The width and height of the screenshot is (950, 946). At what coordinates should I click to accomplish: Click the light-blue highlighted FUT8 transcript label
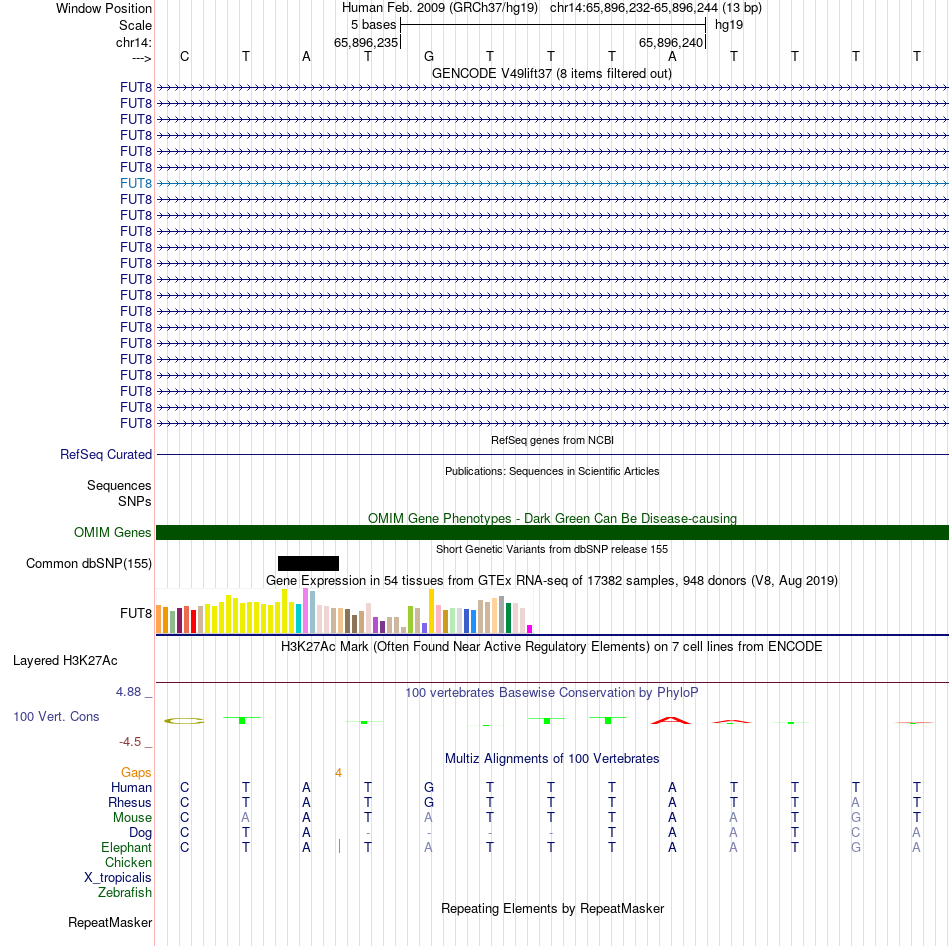point(136,183)
